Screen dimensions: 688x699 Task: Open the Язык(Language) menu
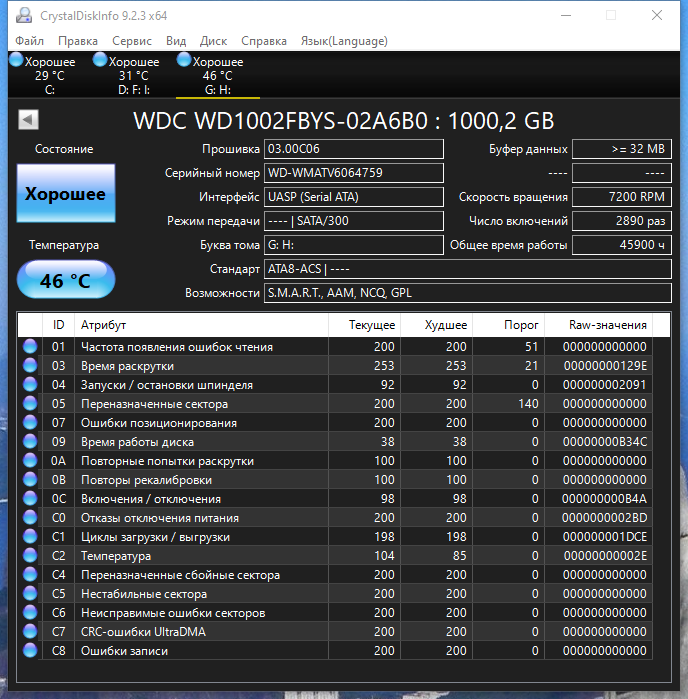point(344,41)
